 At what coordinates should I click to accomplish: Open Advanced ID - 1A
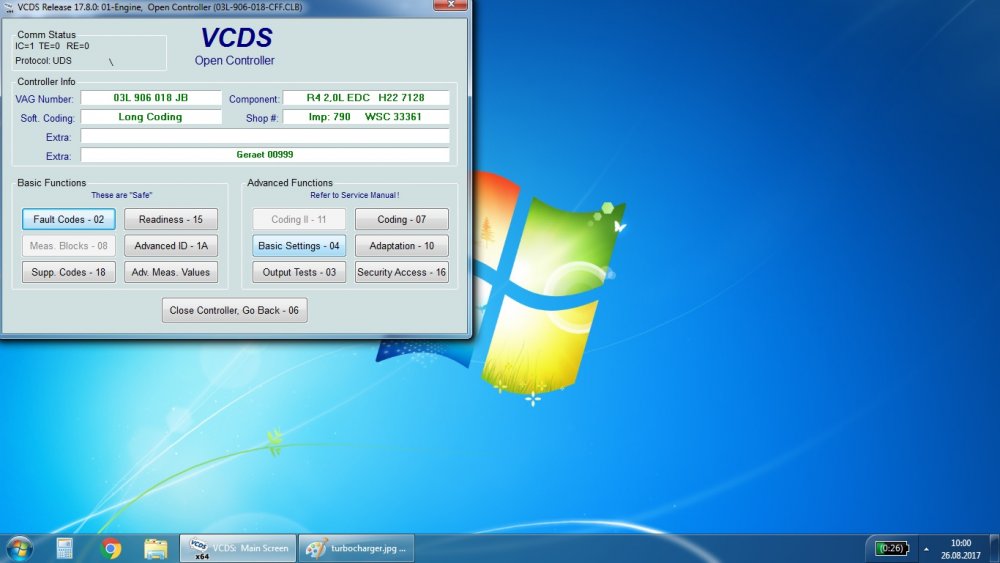click(x=171, y=245)
